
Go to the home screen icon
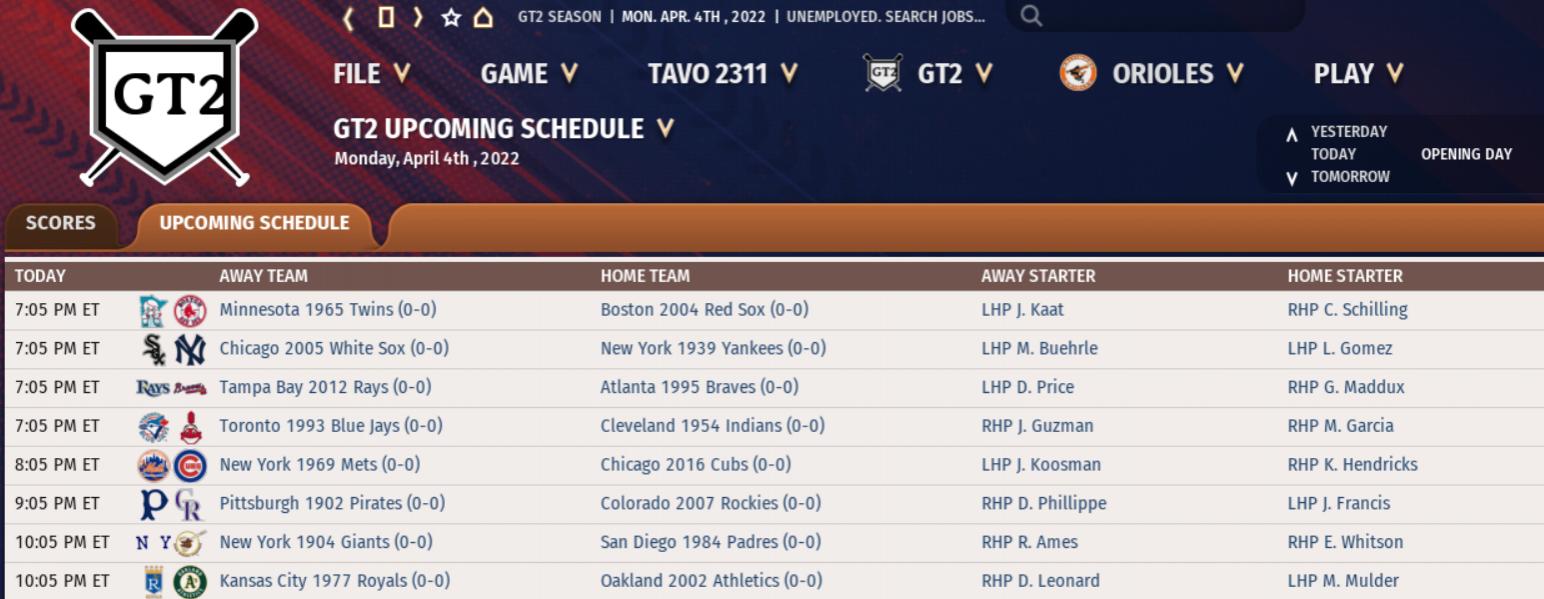point(483,18)
